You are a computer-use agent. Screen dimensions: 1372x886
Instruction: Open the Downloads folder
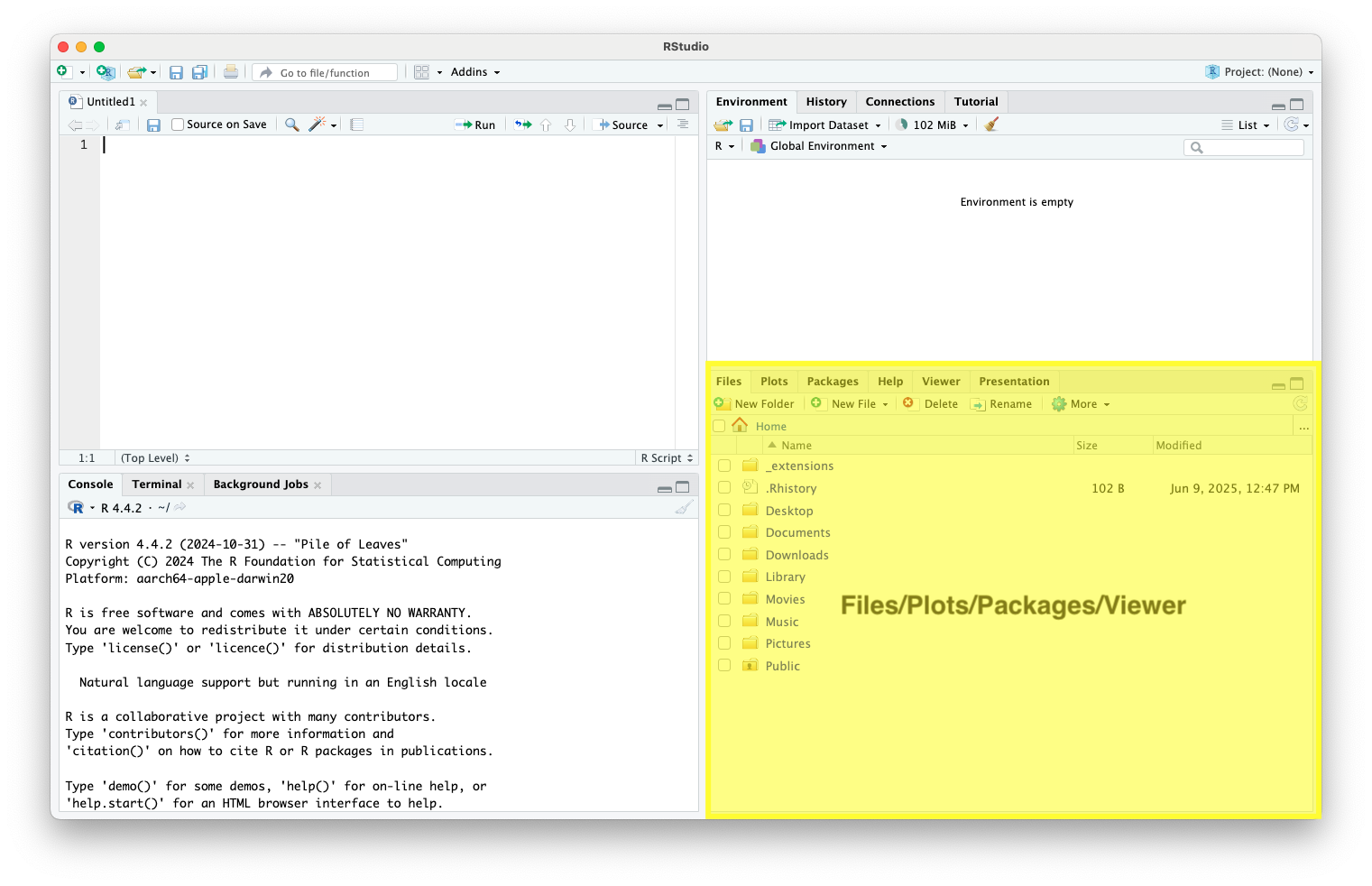pyautogui.click(x=796, y=555)
